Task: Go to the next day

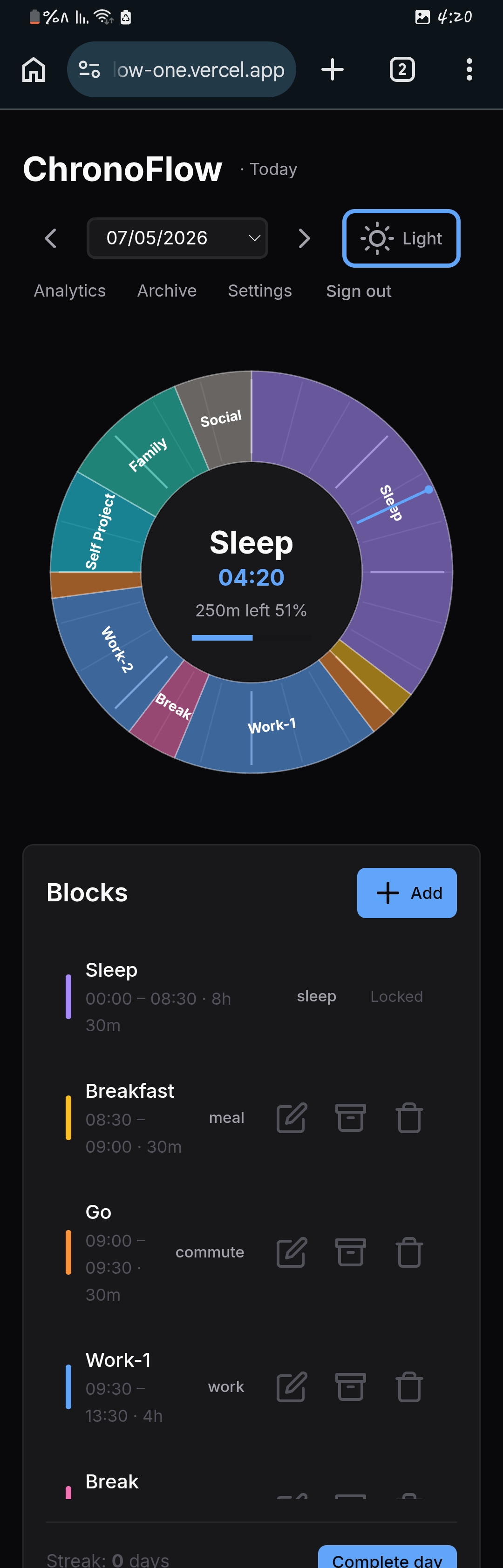Action: click(305, 238)
